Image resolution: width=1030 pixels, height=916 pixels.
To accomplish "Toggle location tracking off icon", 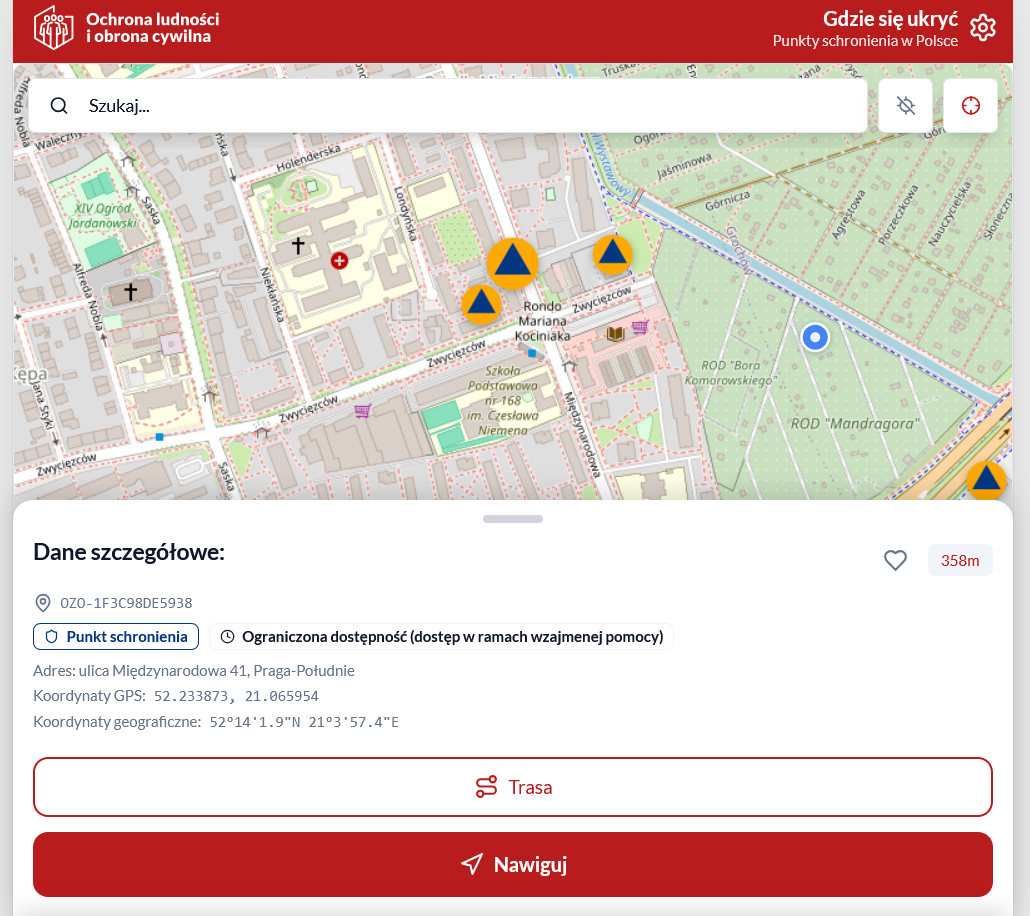I will (906, 106).
